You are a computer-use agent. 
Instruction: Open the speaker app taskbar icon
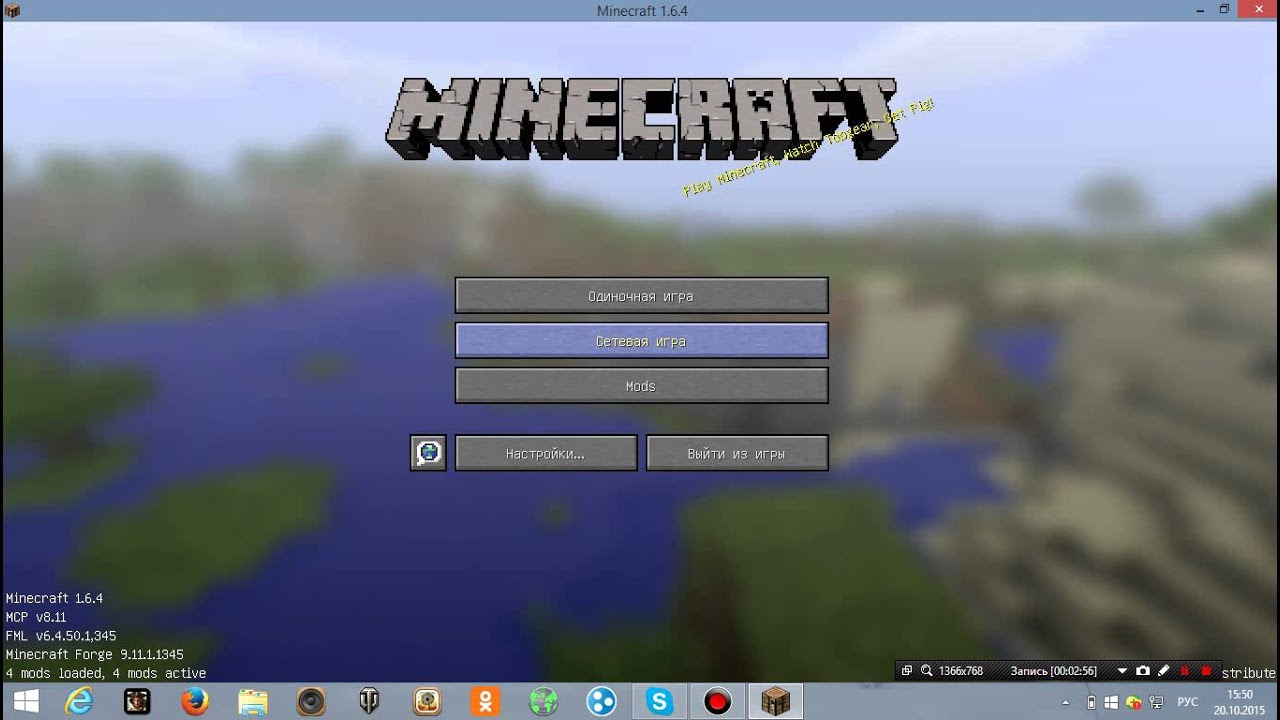(311, 701)
